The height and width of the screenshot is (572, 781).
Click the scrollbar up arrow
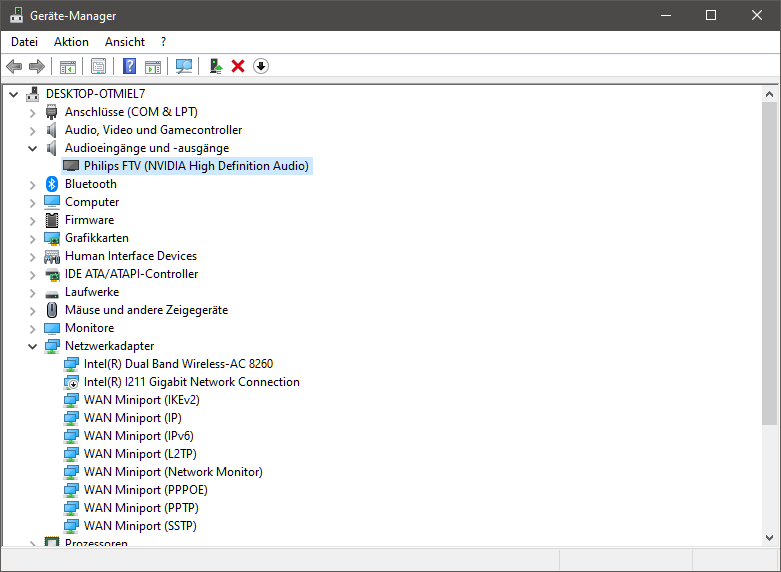[x=769, y=94]
